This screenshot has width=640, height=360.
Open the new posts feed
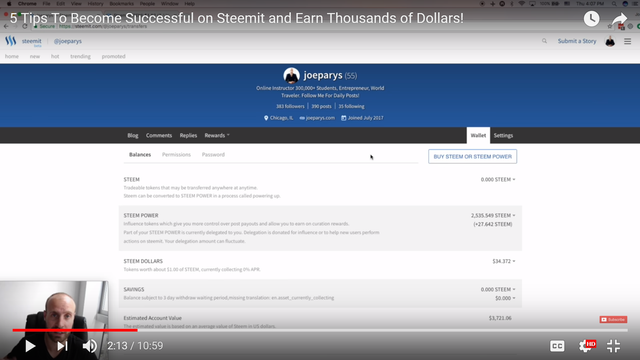(x=35, y=56)
